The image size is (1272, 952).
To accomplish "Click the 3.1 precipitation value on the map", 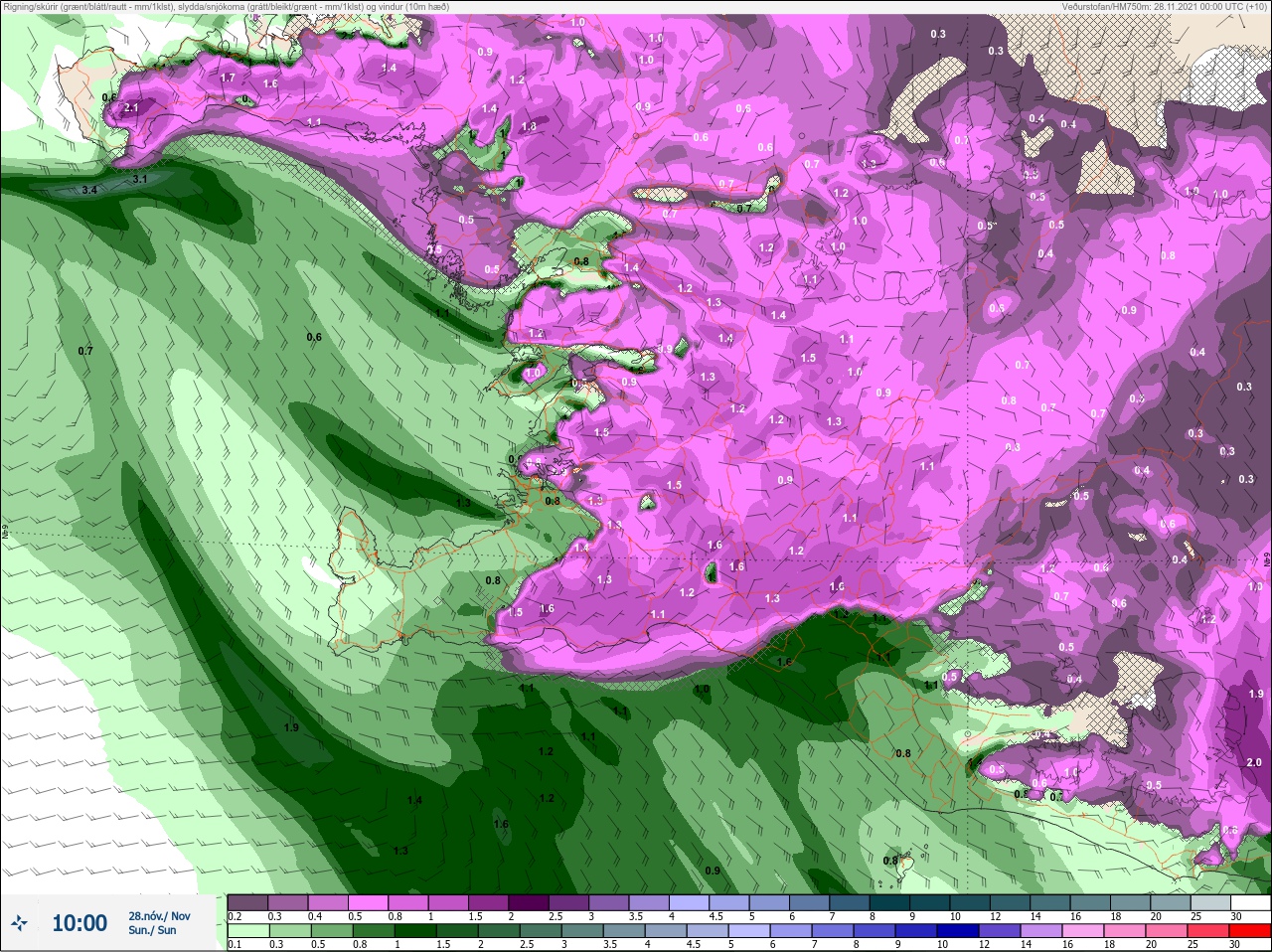I will (140, 179).
